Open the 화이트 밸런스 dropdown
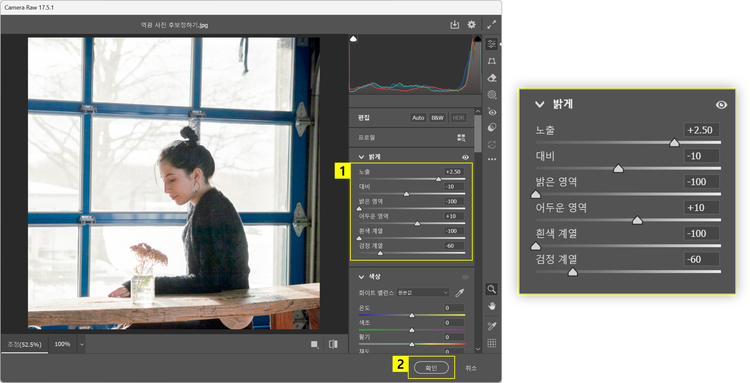750x383 pixels. (x=423, y=292)
